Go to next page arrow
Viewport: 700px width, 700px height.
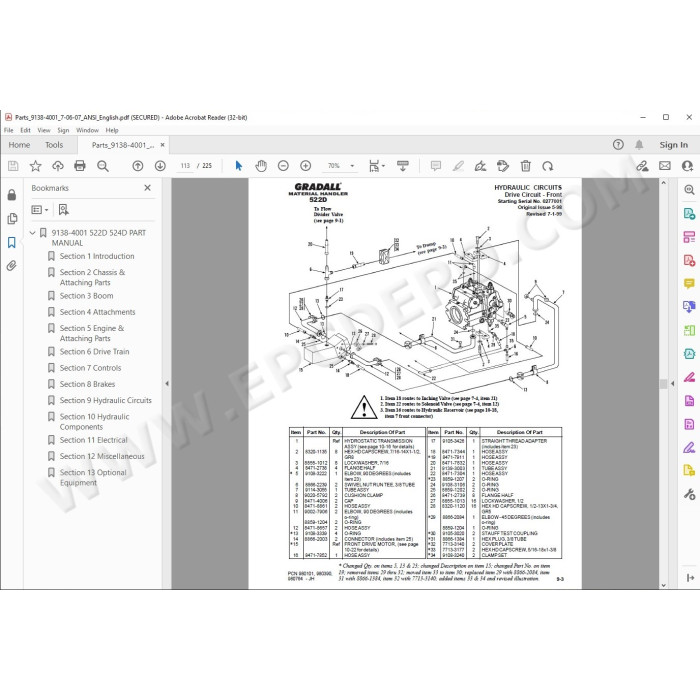(x=160, y=166)
